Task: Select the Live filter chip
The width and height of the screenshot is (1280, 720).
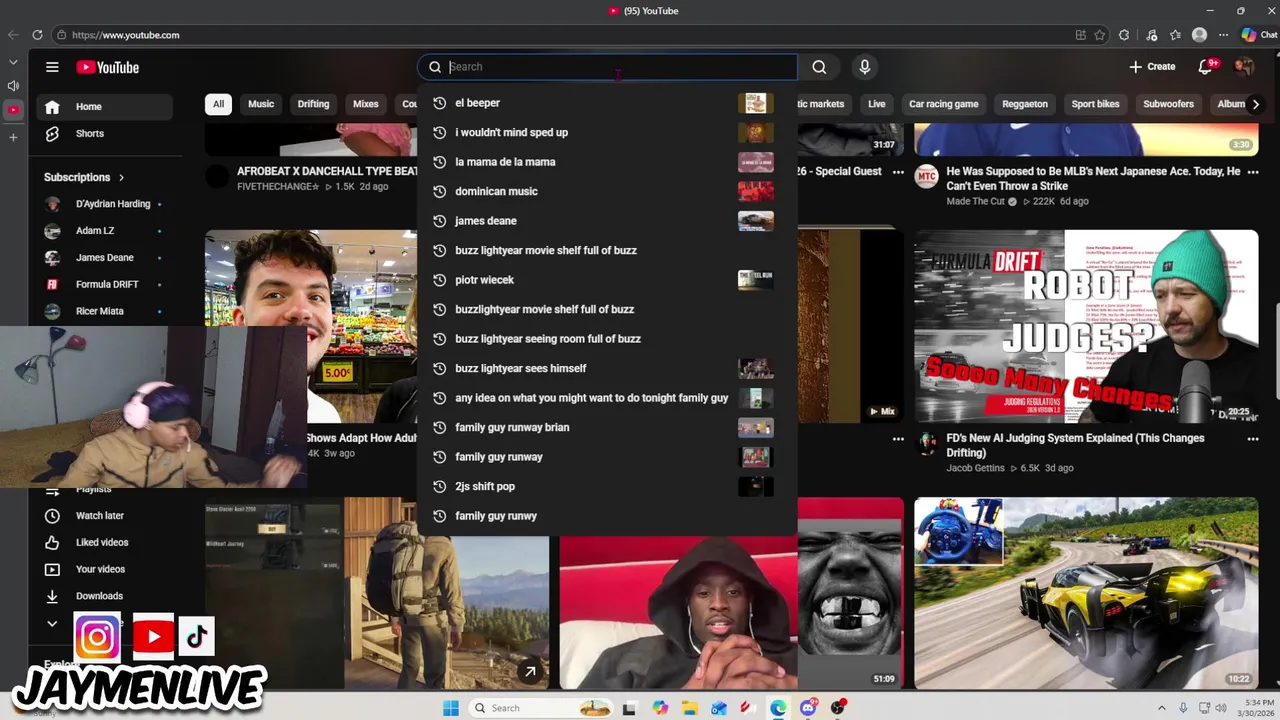Action: click(x=877, y=104)
